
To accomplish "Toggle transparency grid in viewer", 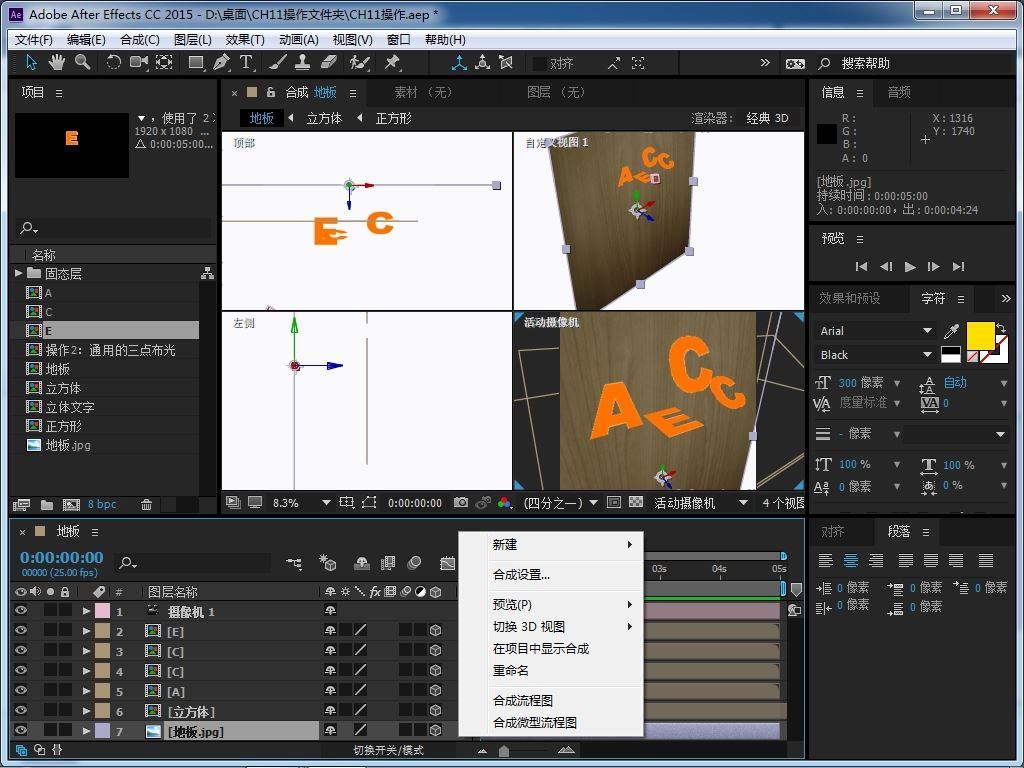I will [x=635, y=502].
